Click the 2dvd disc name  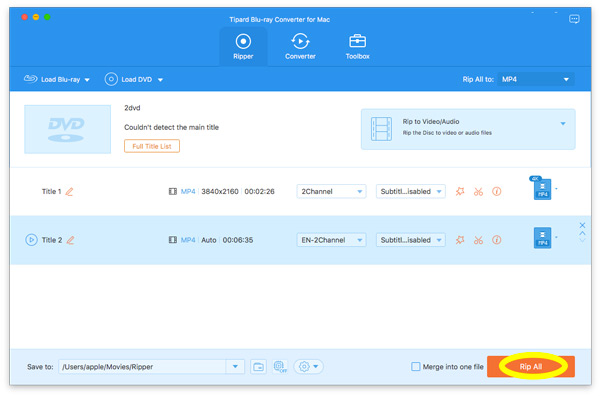point(132,108)
